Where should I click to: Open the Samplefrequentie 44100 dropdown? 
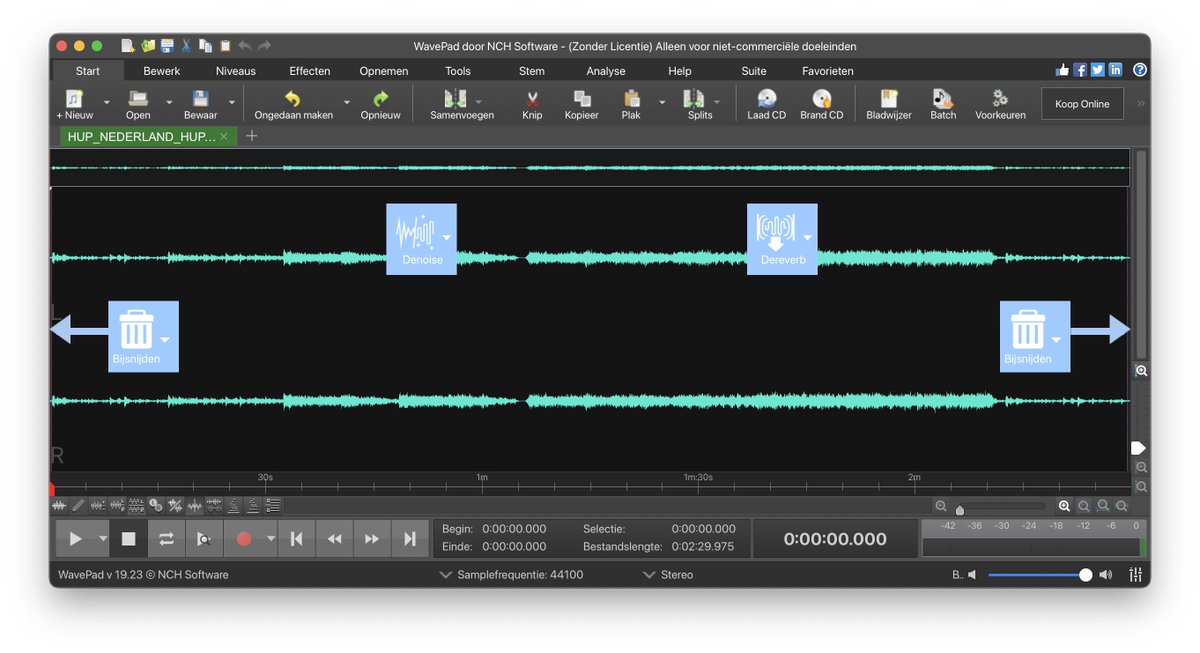click(512, 575)
